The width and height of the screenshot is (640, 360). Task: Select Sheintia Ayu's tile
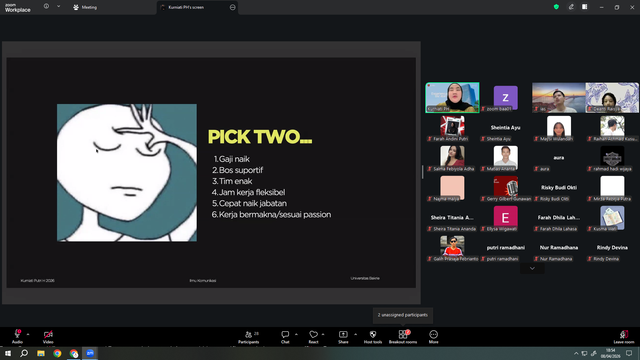[505, 128]
